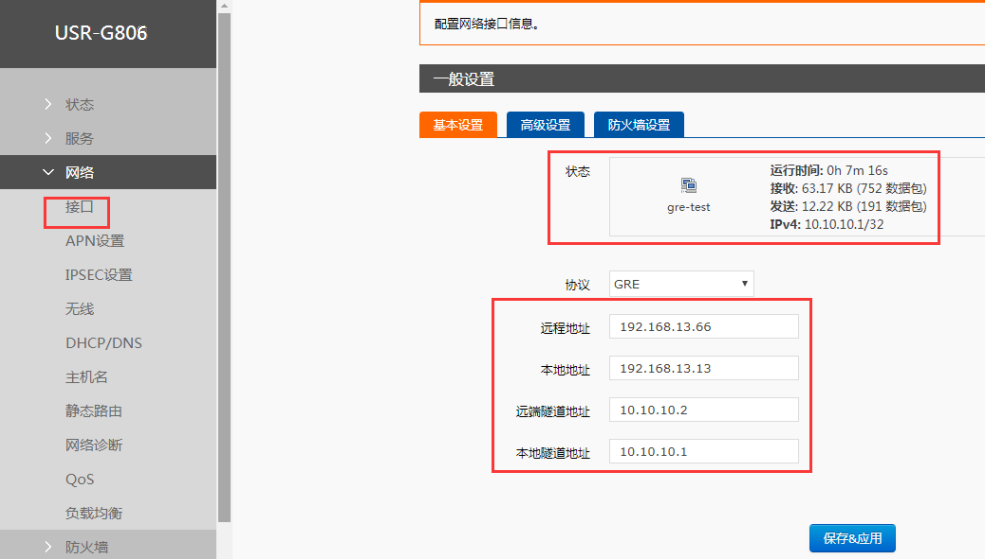985x560 pixels.
Task: Click the 保存&应用 button
Action: coord(852,538)
